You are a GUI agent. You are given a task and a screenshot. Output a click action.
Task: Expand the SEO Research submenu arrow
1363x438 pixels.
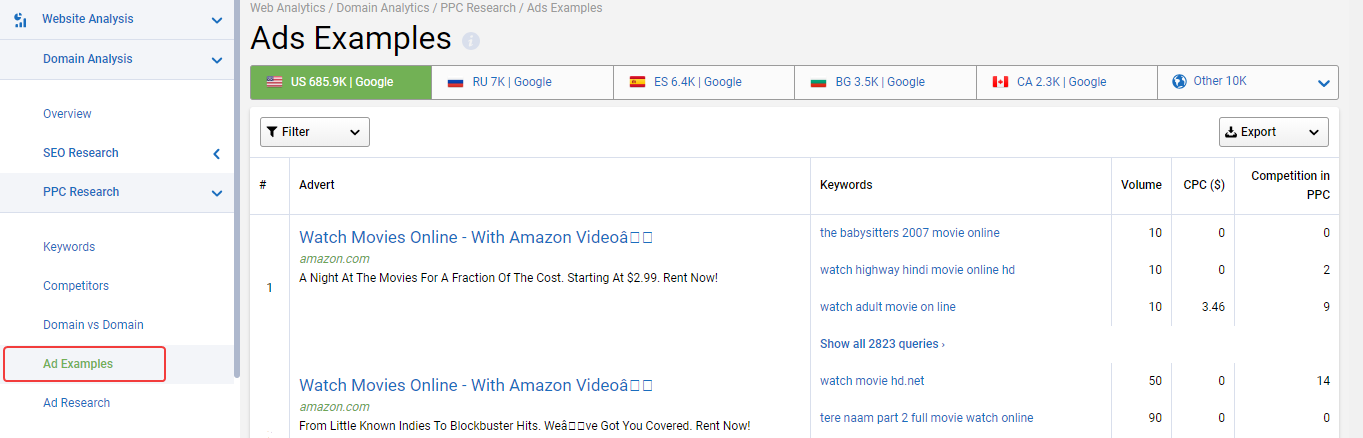pos(217,153)
